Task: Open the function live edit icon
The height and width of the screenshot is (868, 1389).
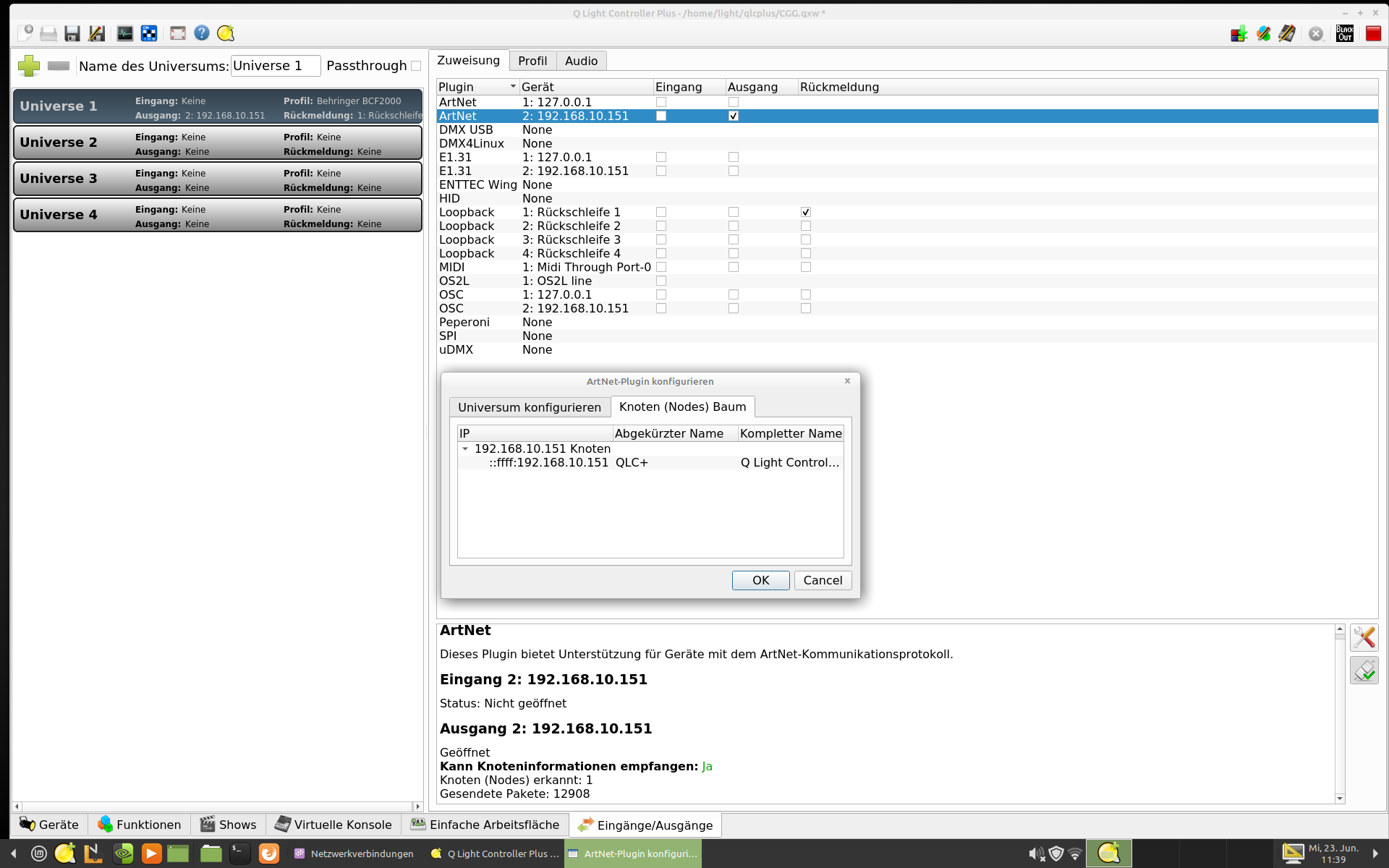Action: [1263, 33]
